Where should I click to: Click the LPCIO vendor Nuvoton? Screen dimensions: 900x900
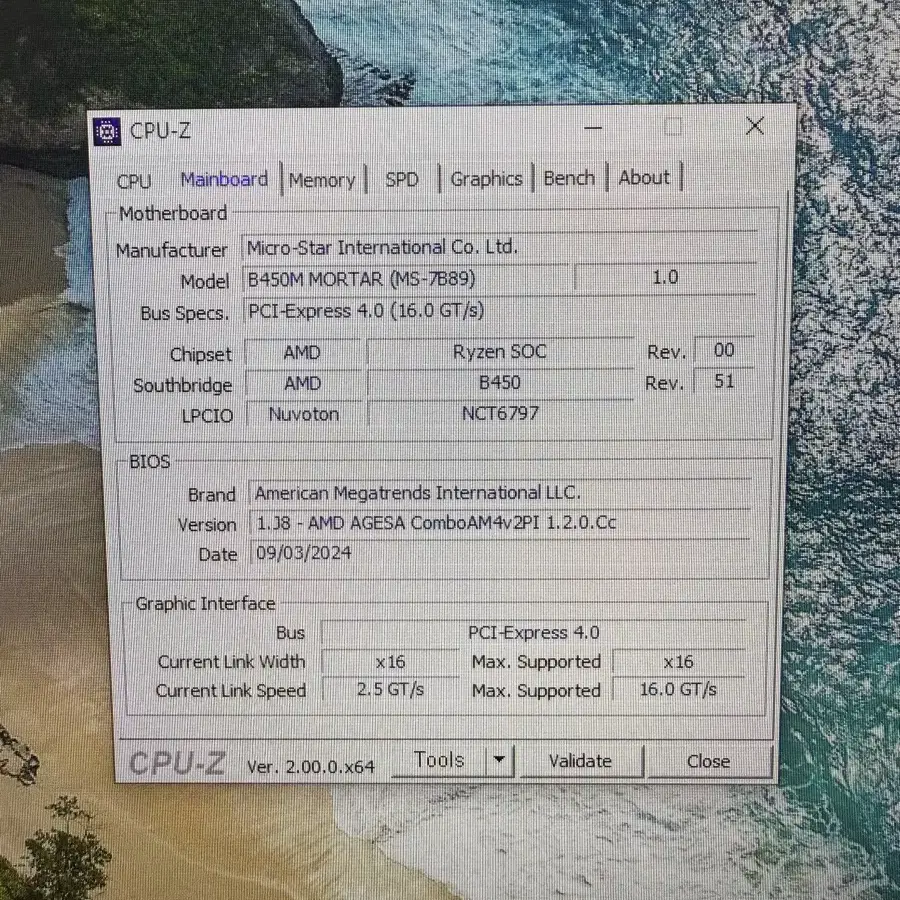(304, 414)
